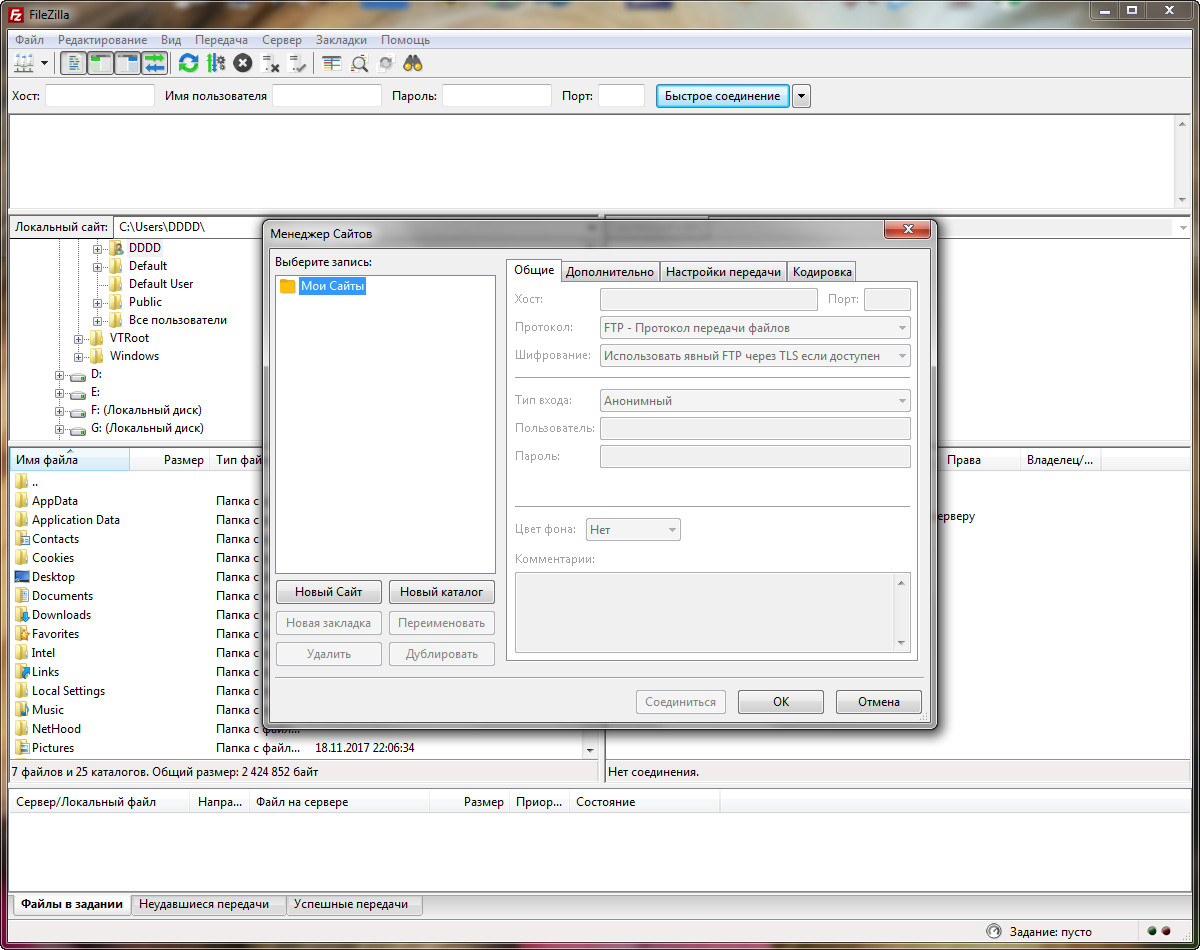Screen dimensions: 1200x950
Task: Open the Протокол dropdown
Action: 755,327
